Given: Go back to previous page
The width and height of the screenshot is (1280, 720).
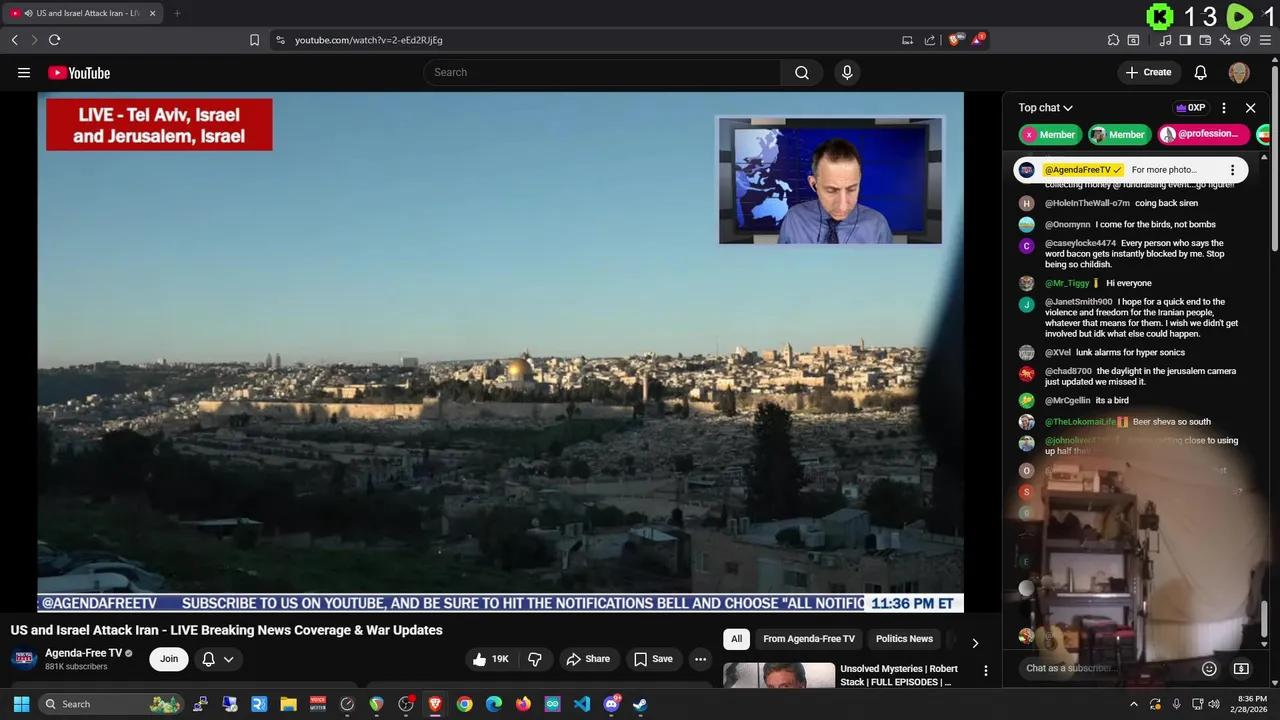Looking at the screenshot, I should (x=14, y=40).
